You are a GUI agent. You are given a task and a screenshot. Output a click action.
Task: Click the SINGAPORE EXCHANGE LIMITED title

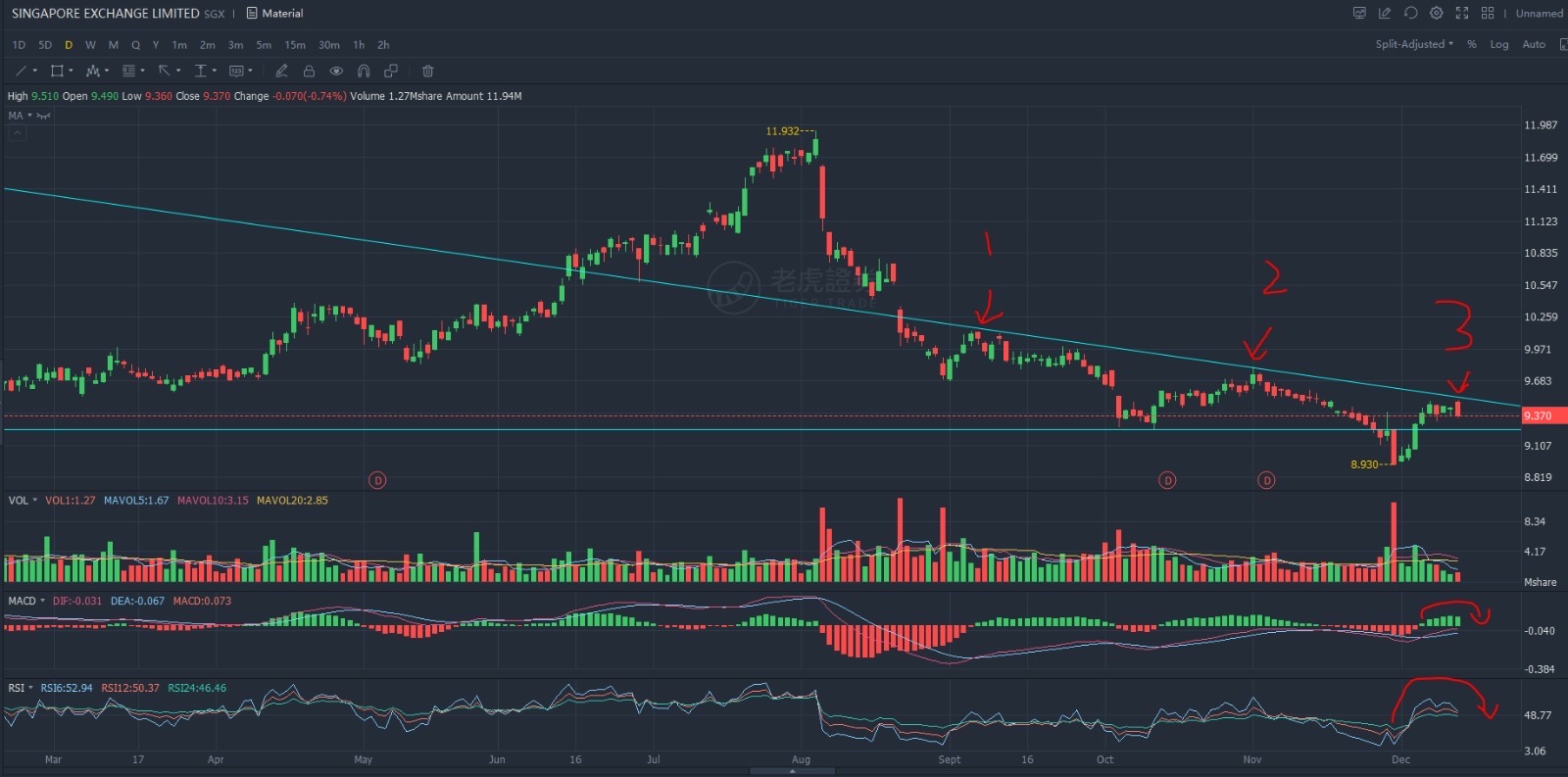pyautogui.click(x=106, y=14)
